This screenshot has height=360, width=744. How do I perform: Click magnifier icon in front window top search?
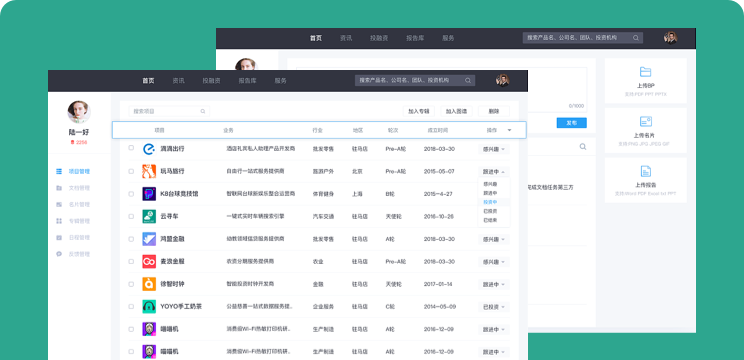pyautogui.click(x=468, y=81)
